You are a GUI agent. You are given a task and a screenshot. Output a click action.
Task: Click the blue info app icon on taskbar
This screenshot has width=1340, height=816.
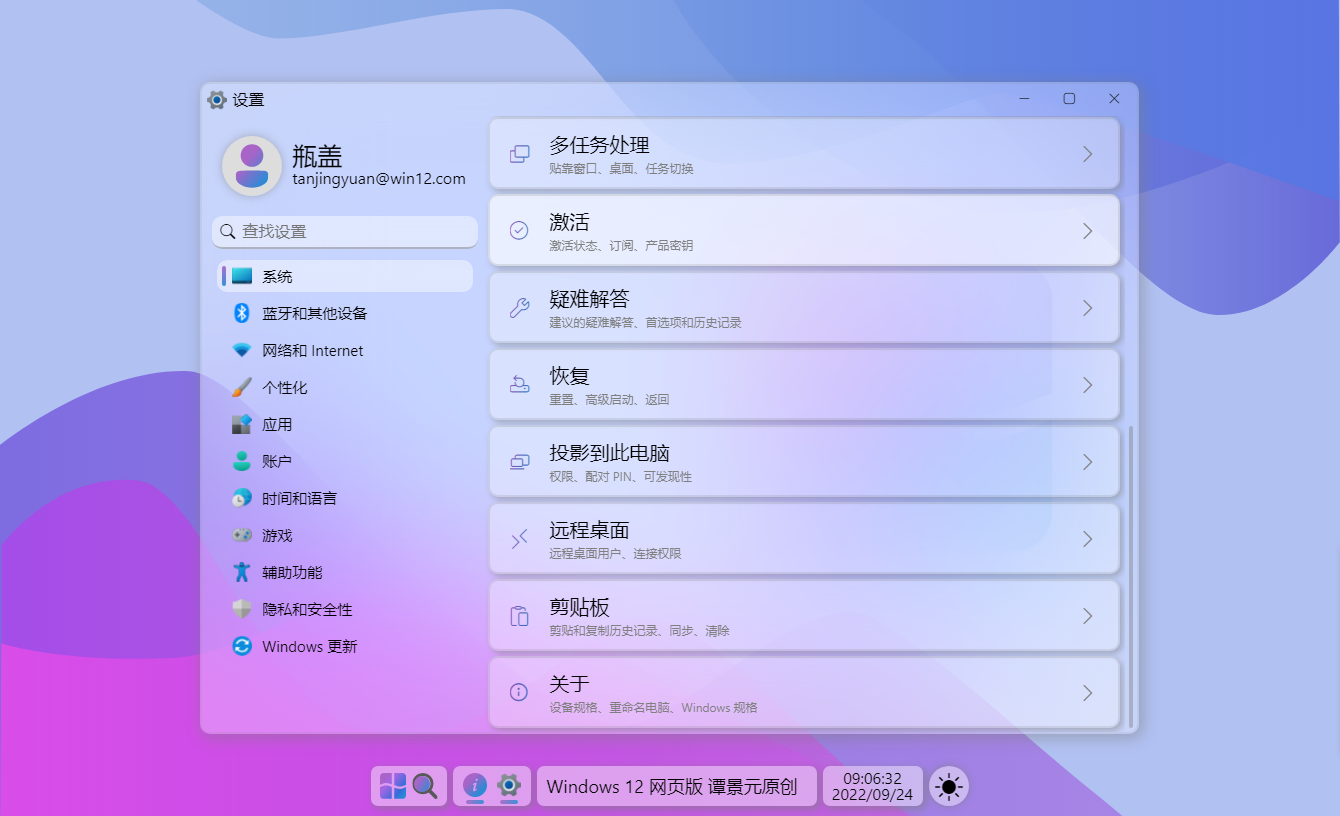(x=475, y=786)
